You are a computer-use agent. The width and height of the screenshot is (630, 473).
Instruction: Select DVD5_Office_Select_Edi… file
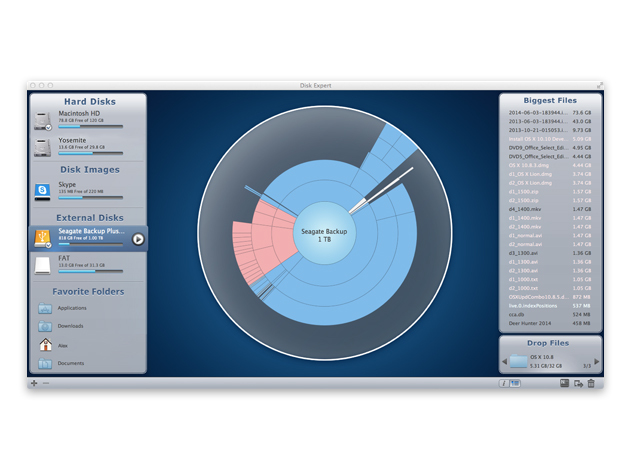550,157
